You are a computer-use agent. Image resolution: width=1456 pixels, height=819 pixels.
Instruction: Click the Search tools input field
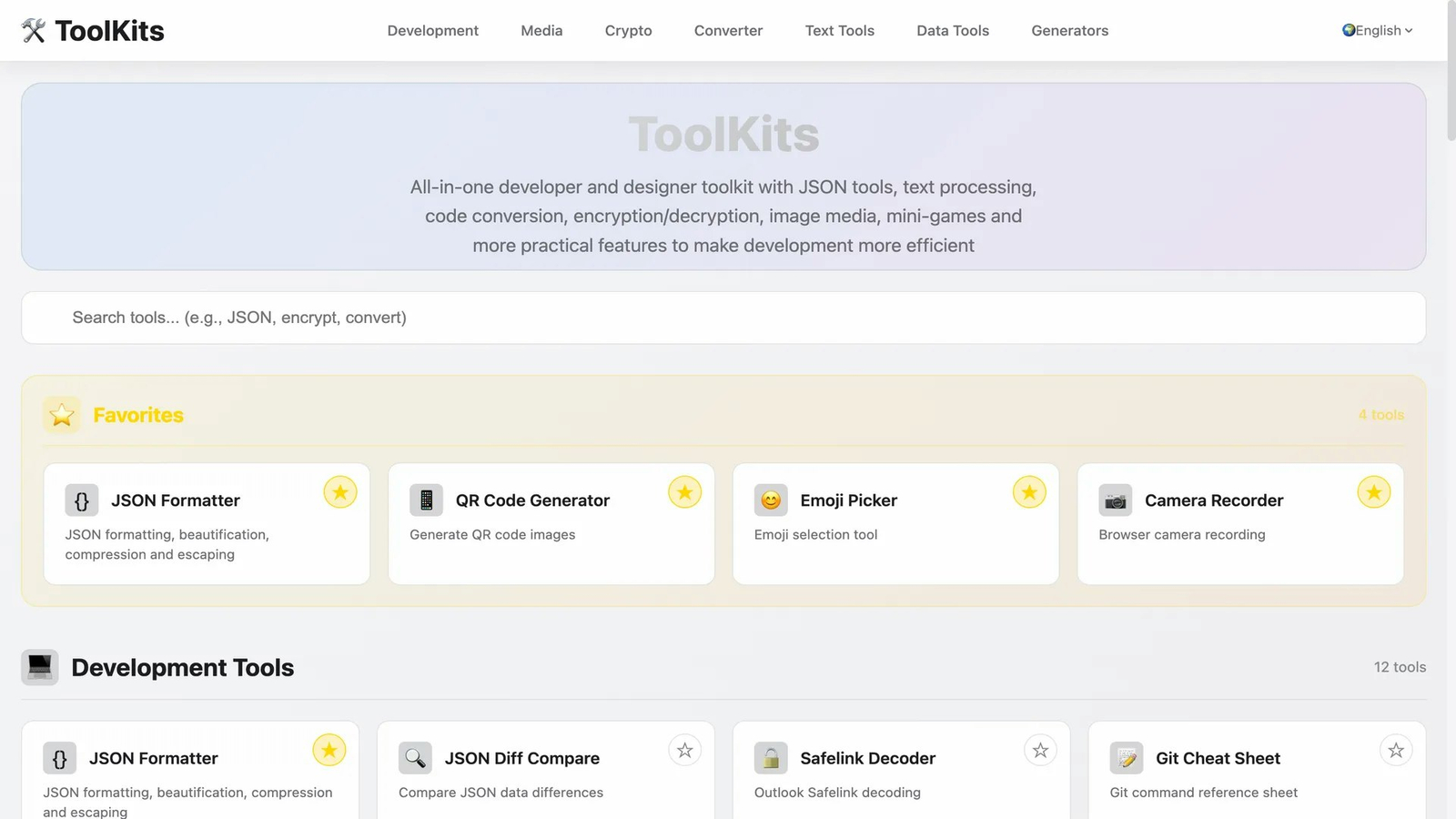(723, 318)
